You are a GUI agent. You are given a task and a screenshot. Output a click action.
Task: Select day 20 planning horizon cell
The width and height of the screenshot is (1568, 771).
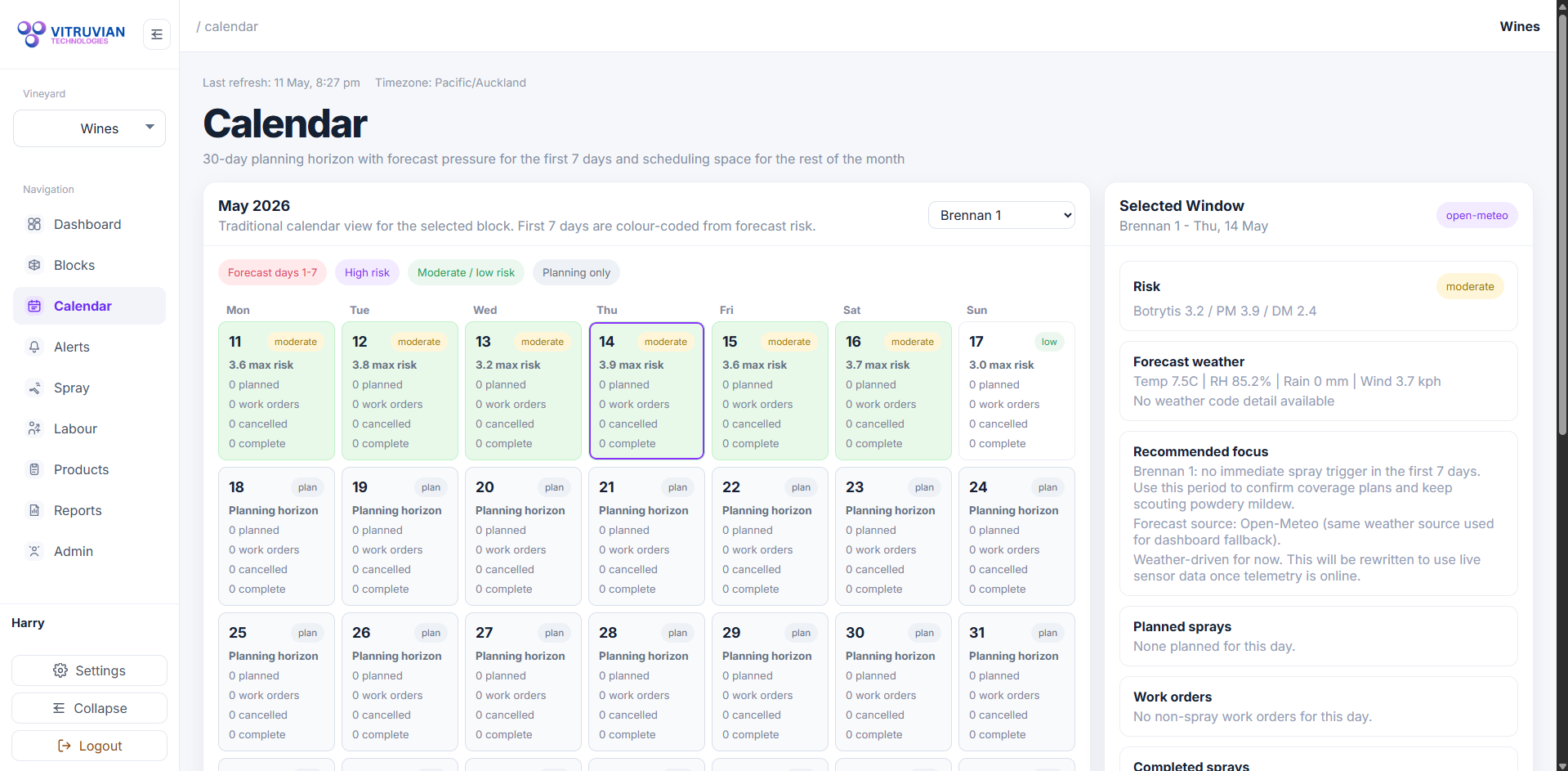[523, 536]
